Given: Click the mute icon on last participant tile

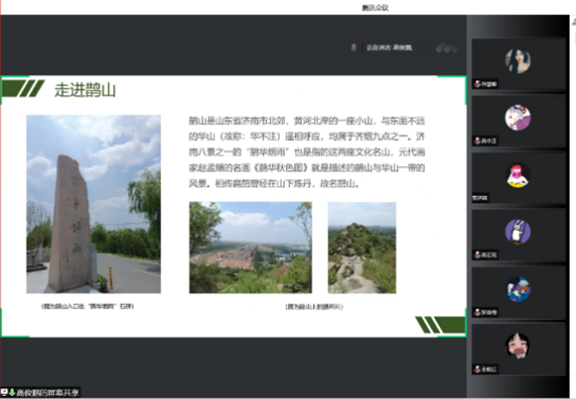Looking at the screenshot, I should click(x=477, y=369).
